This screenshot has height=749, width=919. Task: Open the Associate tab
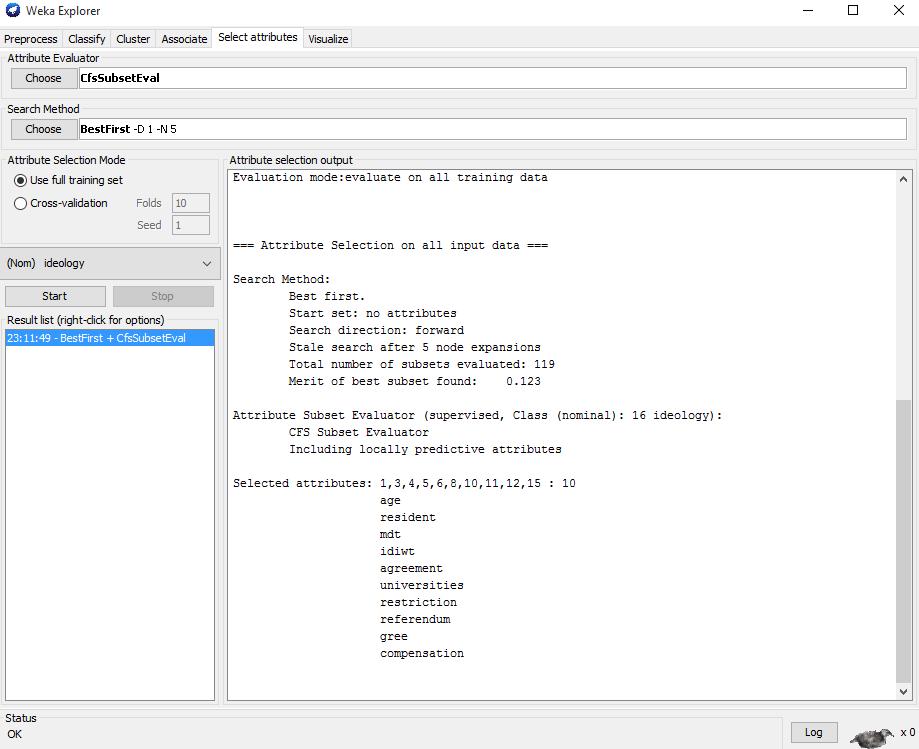click(x=184, y=39)
